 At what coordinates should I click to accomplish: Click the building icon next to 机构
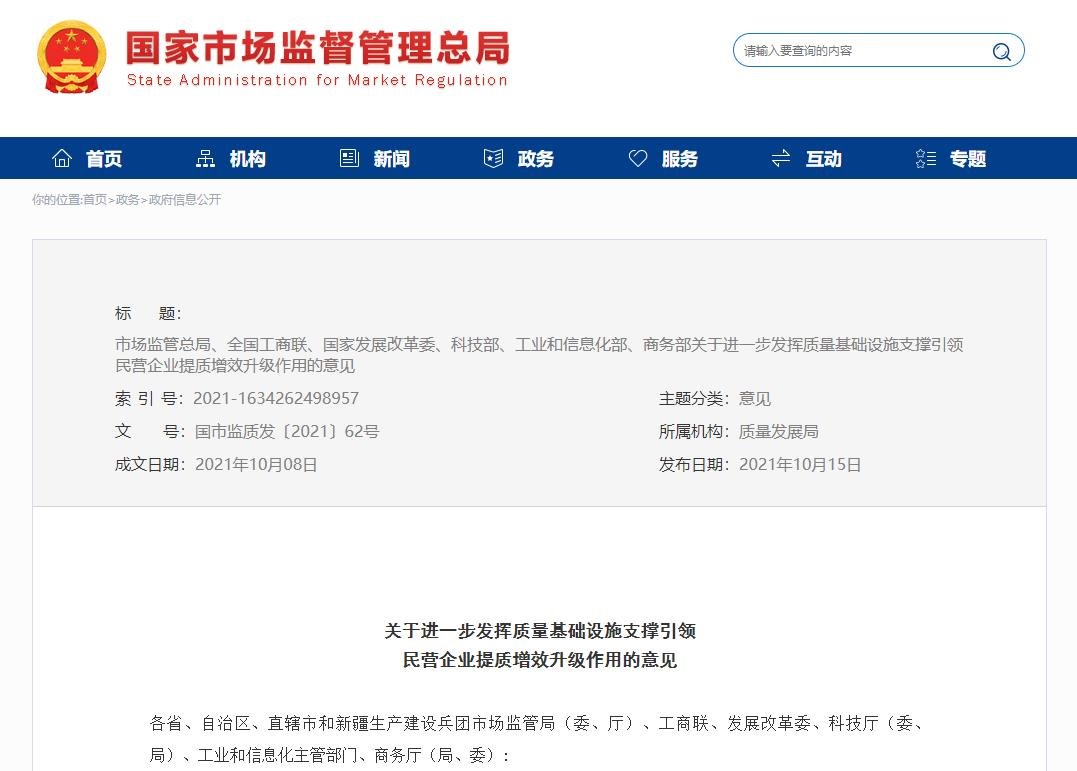coord(204,157)
